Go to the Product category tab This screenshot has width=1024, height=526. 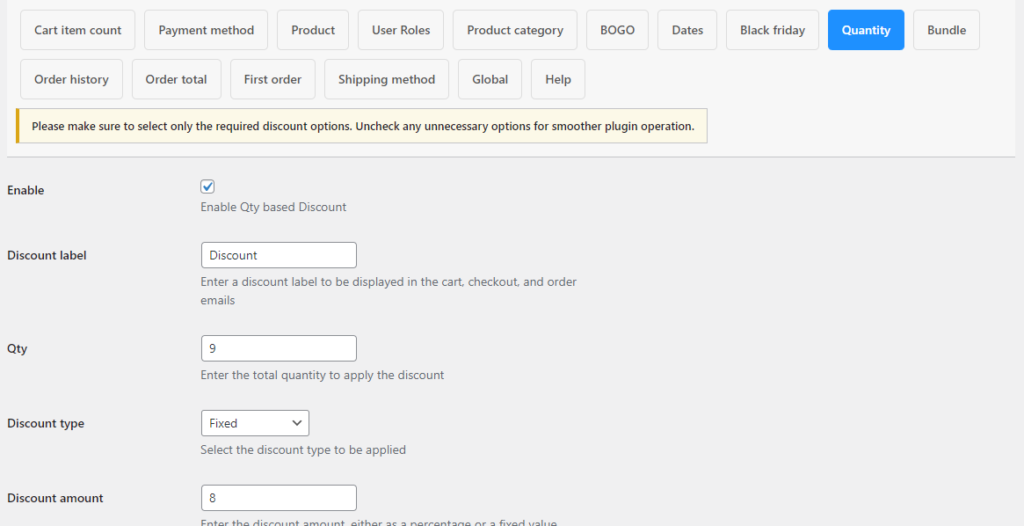(515, 30)
